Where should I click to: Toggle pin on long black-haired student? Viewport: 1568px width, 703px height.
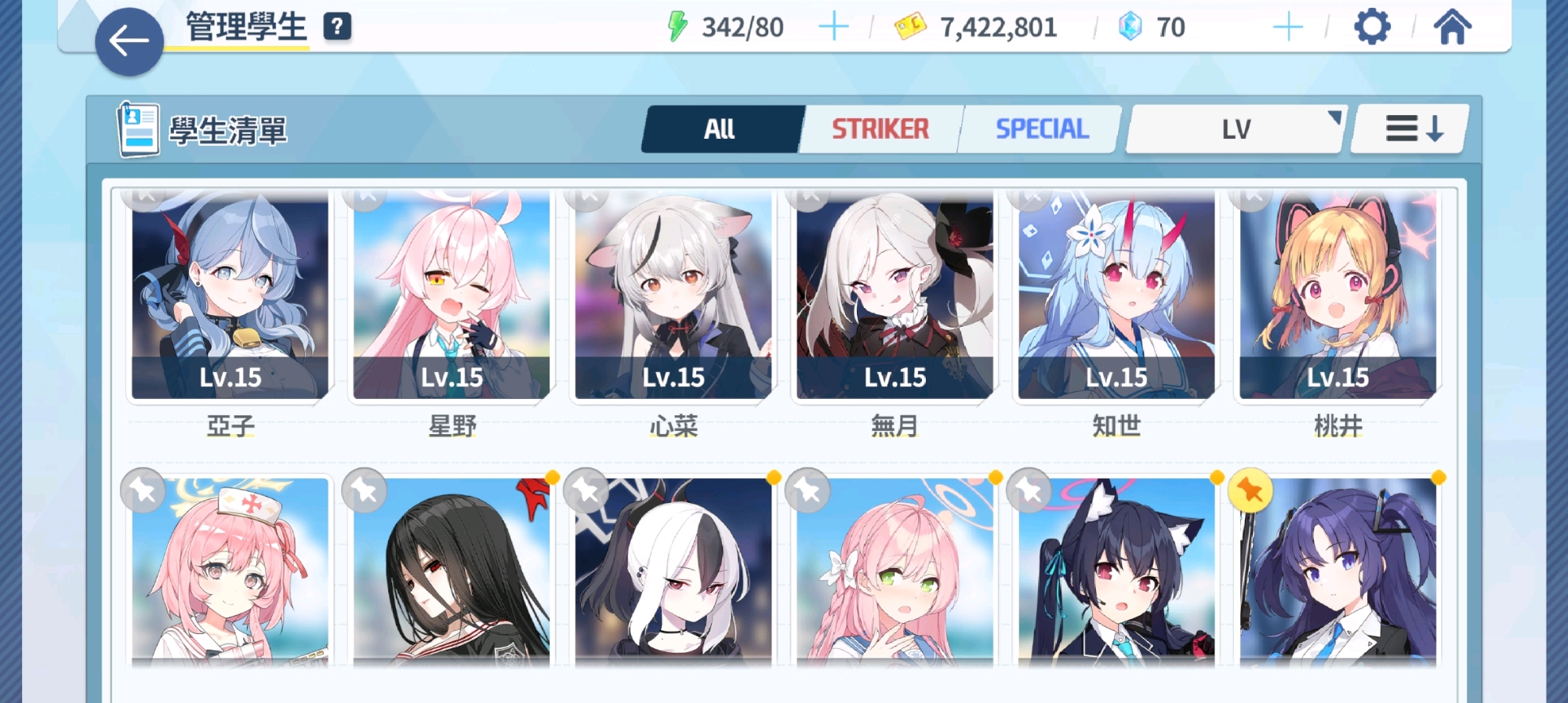pos(365,491)
